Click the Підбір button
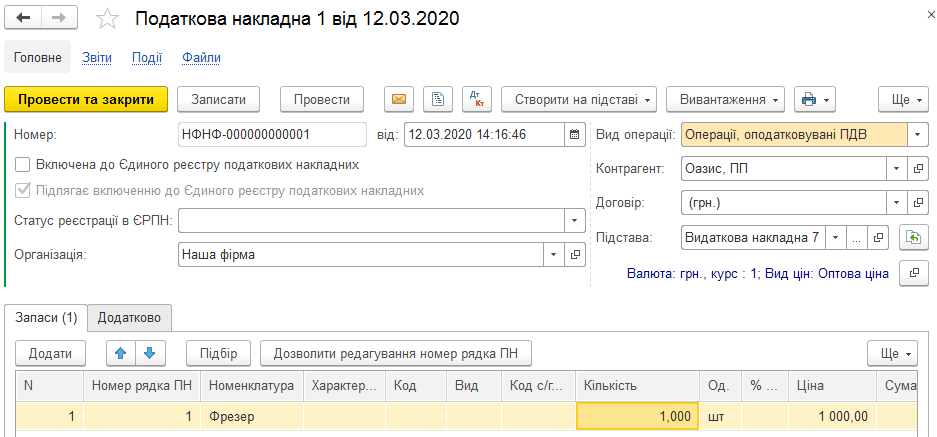Screen dimensions: 937x437 (x=219, y=353)
